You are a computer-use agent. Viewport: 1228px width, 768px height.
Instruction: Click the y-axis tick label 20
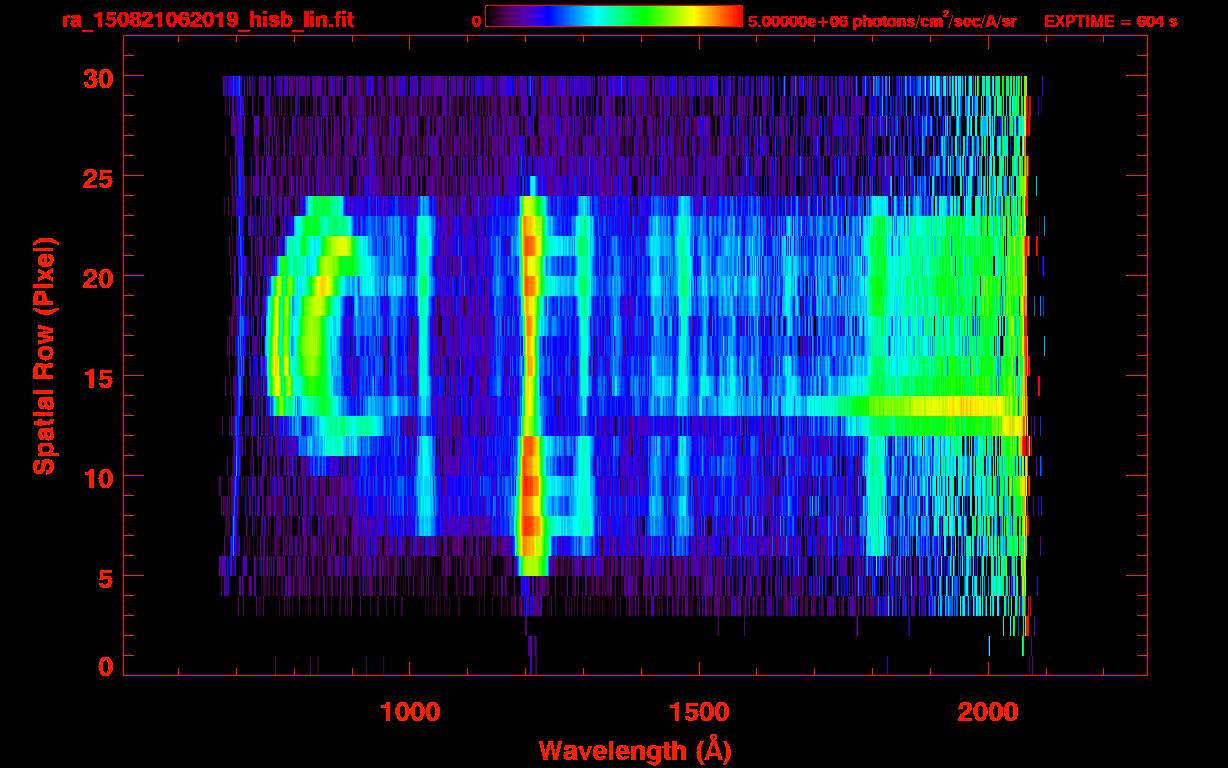pyautogui.click(x=97, y=277)
